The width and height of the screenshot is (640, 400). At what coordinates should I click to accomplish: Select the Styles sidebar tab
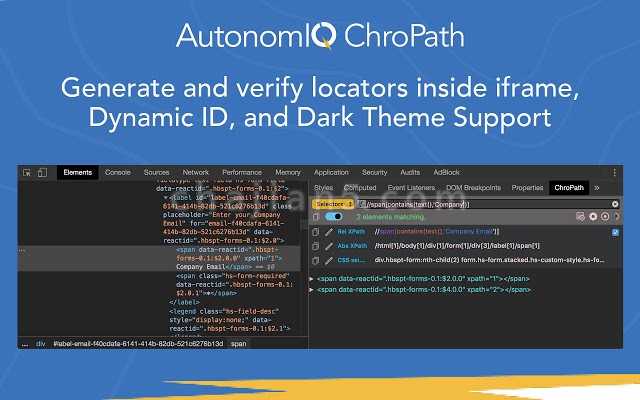click(x=323, y=188)
